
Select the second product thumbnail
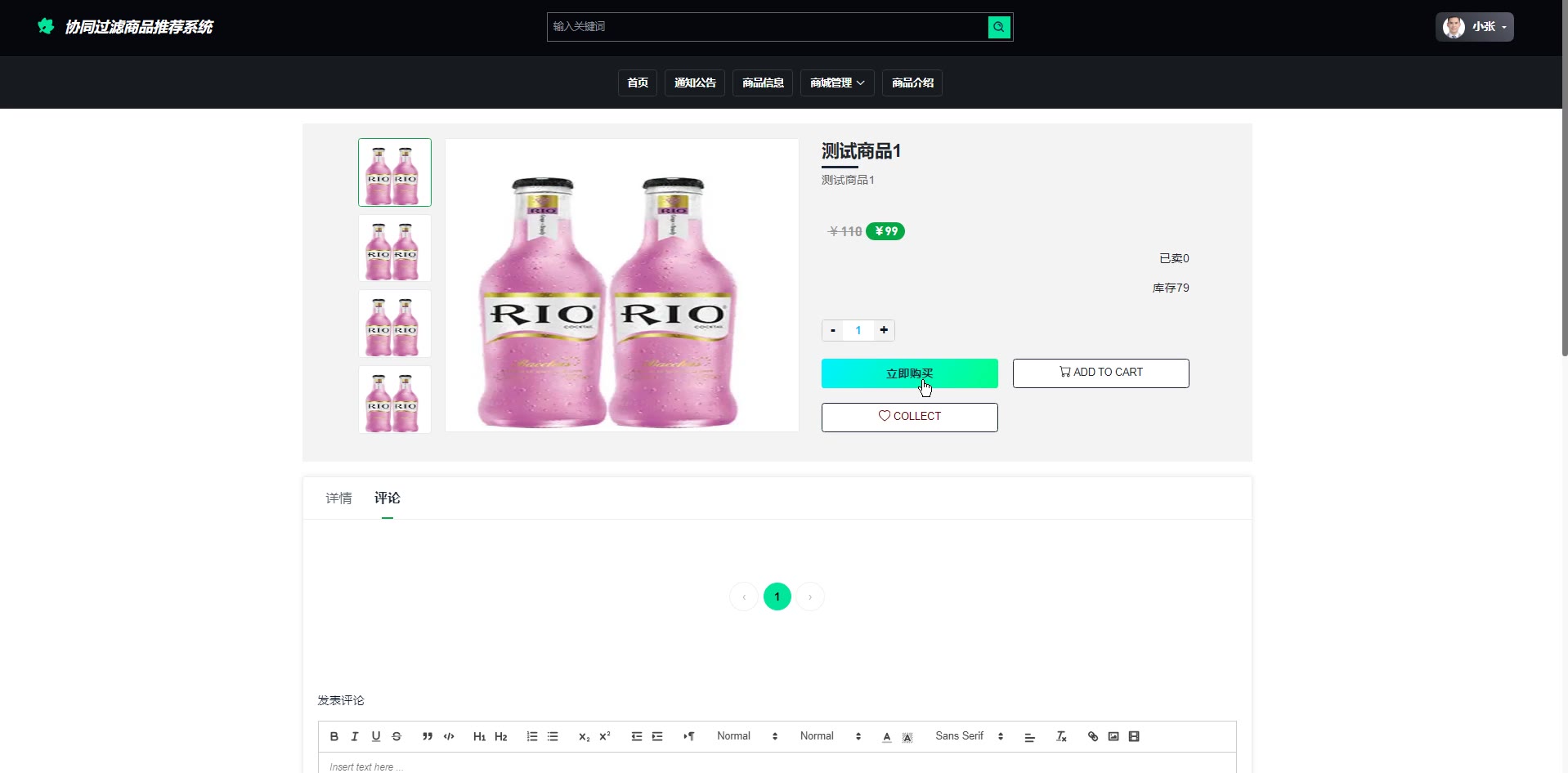click(x=395, y=248)
